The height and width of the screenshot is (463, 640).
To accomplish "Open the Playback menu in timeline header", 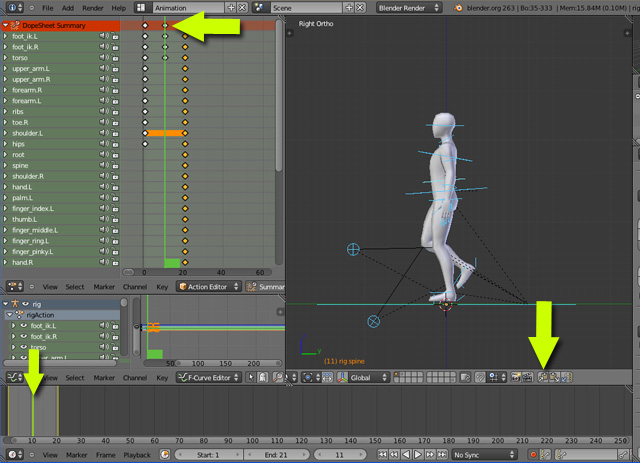I will click(x=137, y=455).
